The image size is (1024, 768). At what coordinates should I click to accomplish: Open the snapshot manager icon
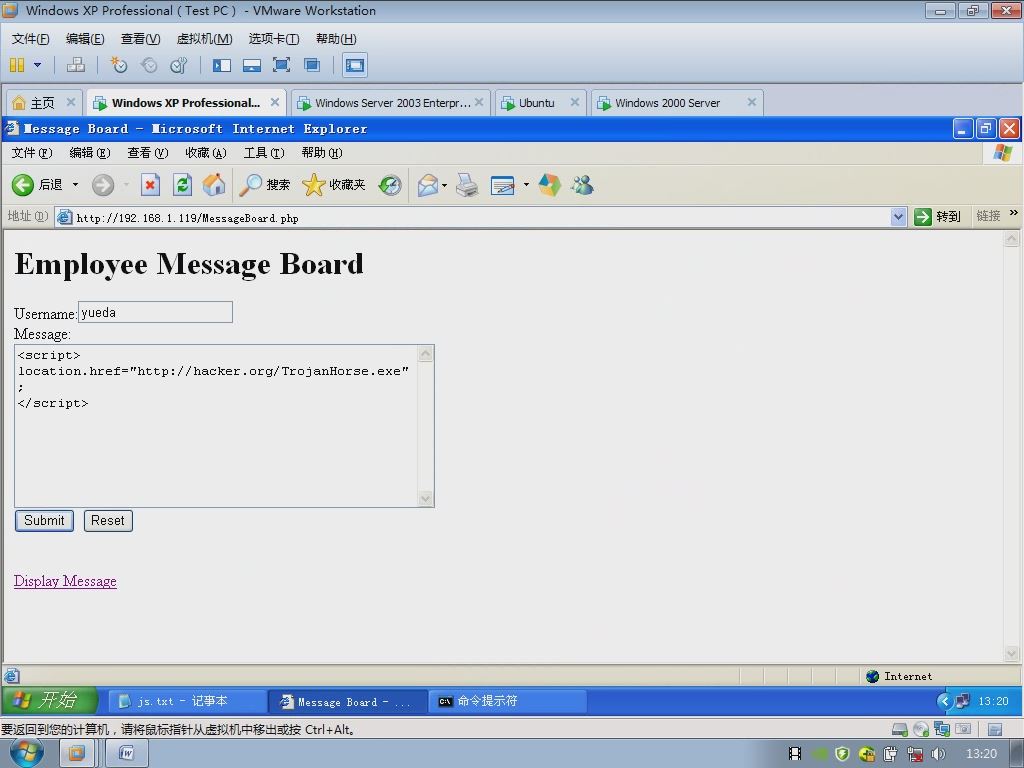click(x=178, y=65)
